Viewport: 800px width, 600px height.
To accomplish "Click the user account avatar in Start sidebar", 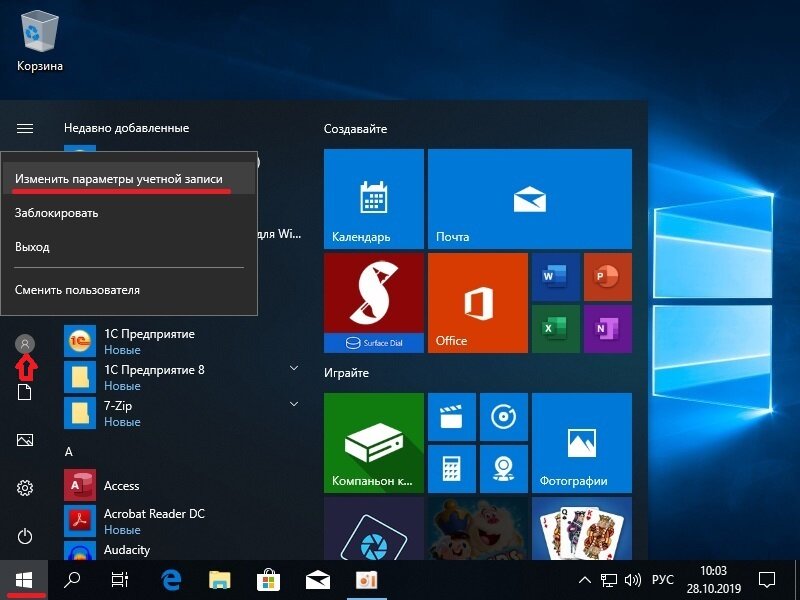I will (24, 344).
